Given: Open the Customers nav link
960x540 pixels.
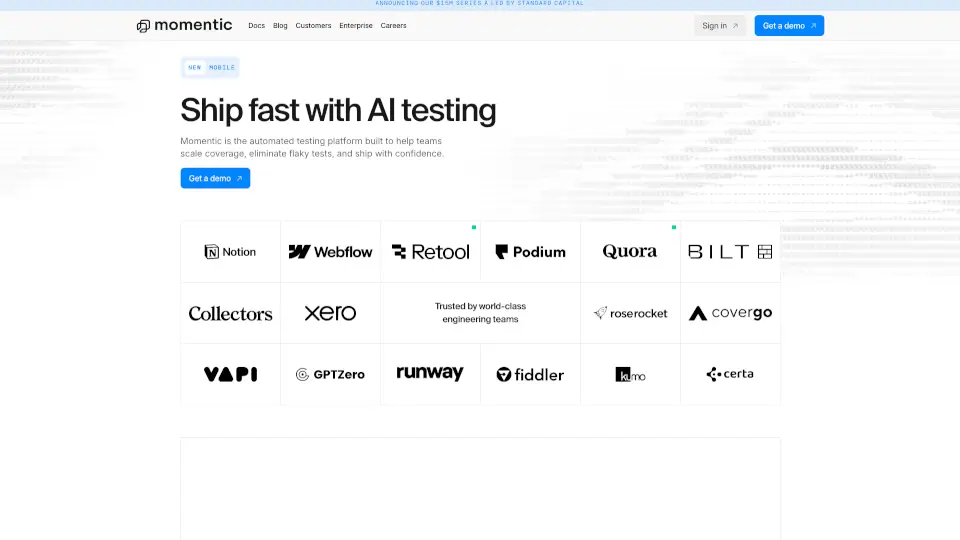Looking at the screenshot, I should click(313, 26).
